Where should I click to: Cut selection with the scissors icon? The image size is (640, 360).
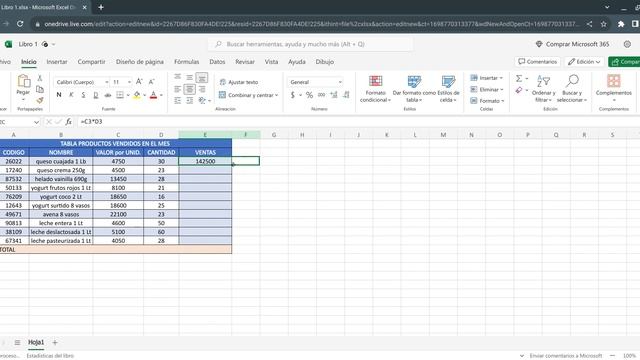40,78
